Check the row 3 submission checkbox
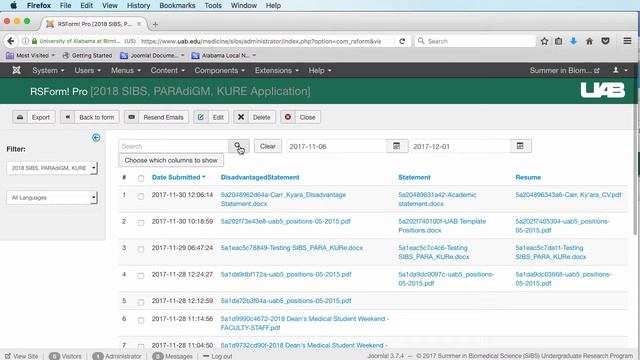The image size is (640, 360). tap(141, 249)
